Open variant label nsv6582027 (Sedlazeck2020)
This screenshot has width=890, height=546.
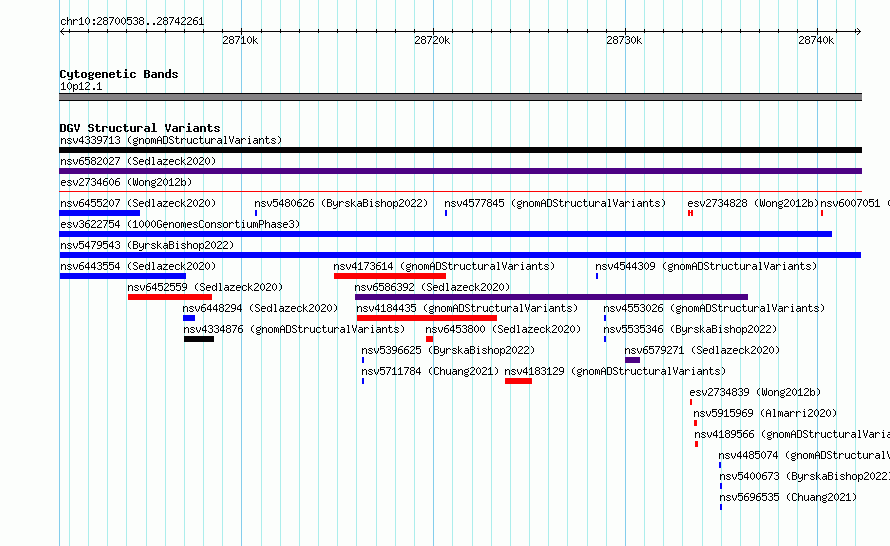click(138, 161)
